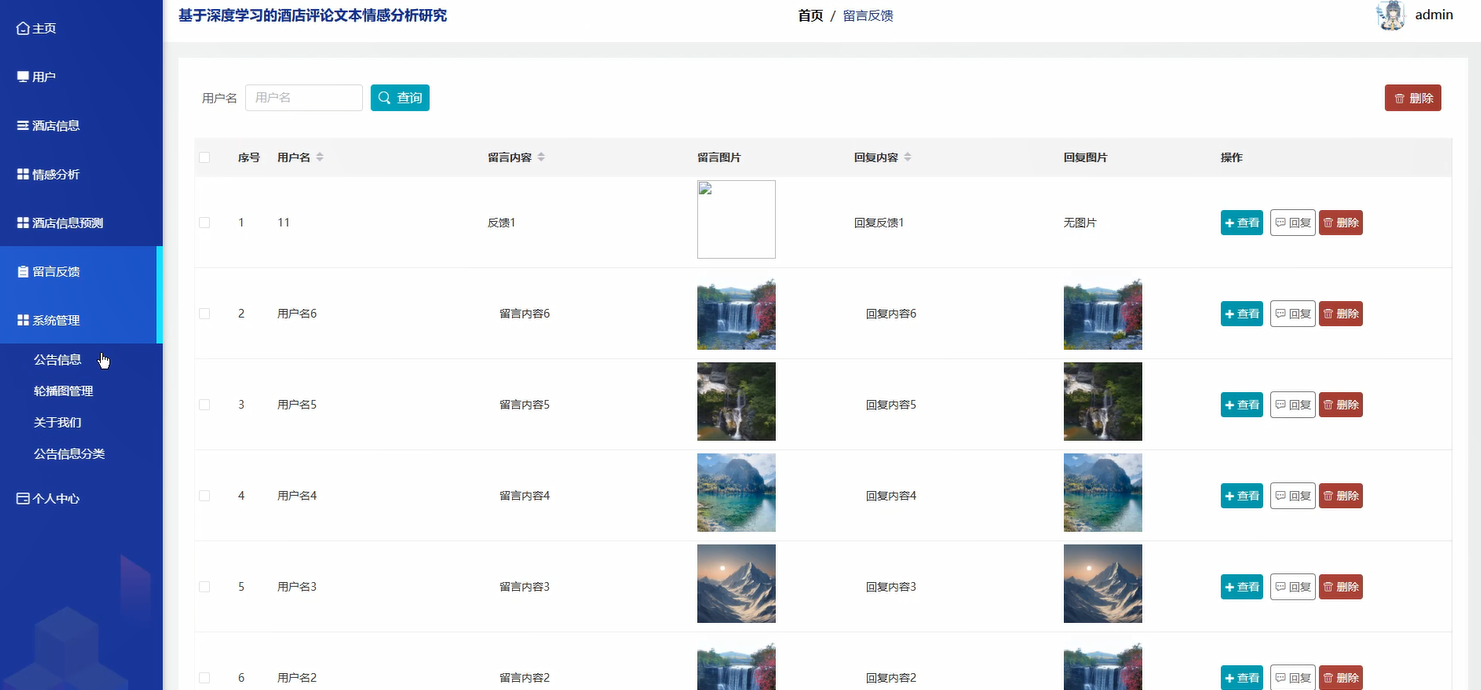1481x690 pixels.
Task: Open the admin user dropdown
Action: (1434, 15)
